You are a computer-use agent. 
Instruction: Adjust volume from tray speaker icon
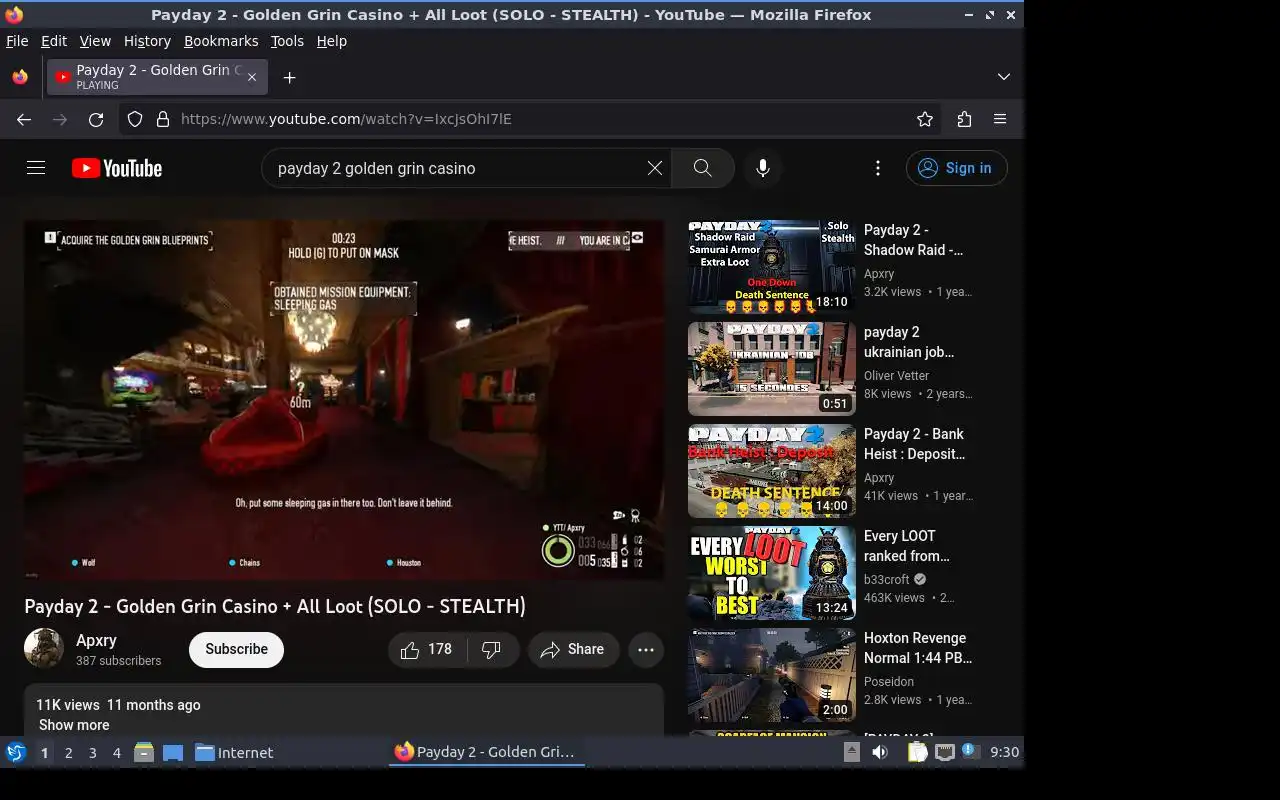coord(880,752)
